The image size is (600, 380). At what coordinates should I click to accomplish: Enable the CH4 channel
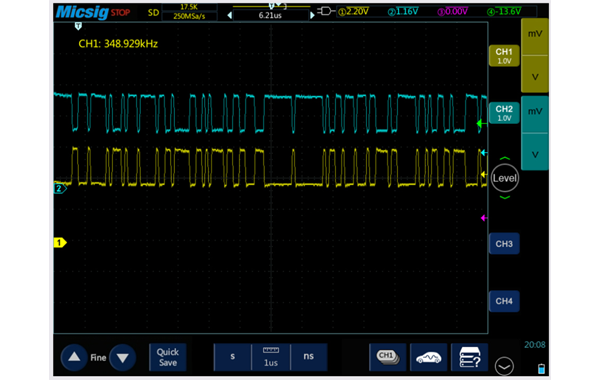coord(504,301)
